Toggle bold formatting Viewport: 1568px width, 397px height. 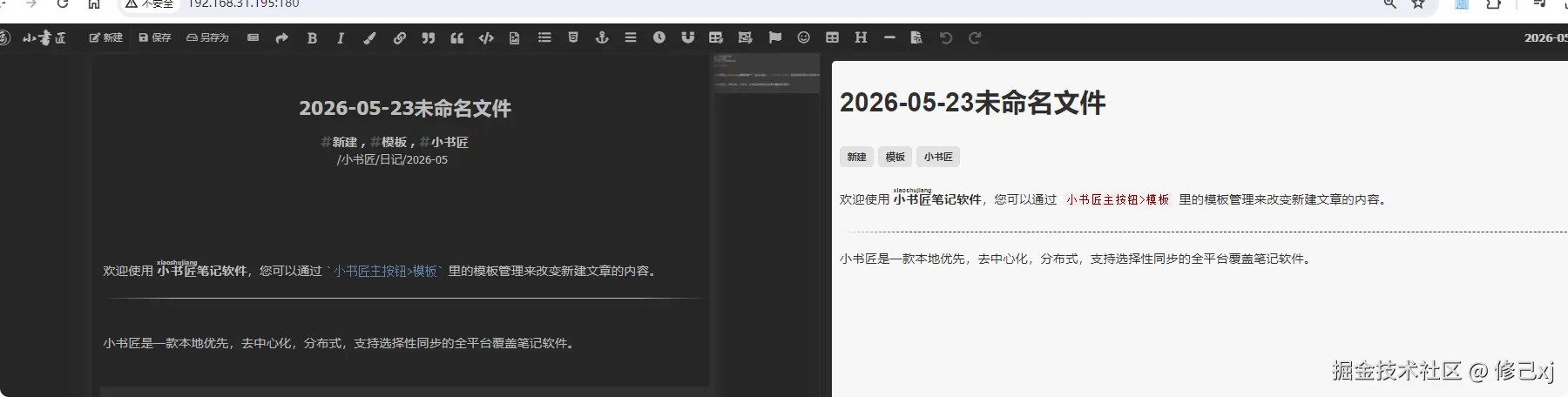312,37
